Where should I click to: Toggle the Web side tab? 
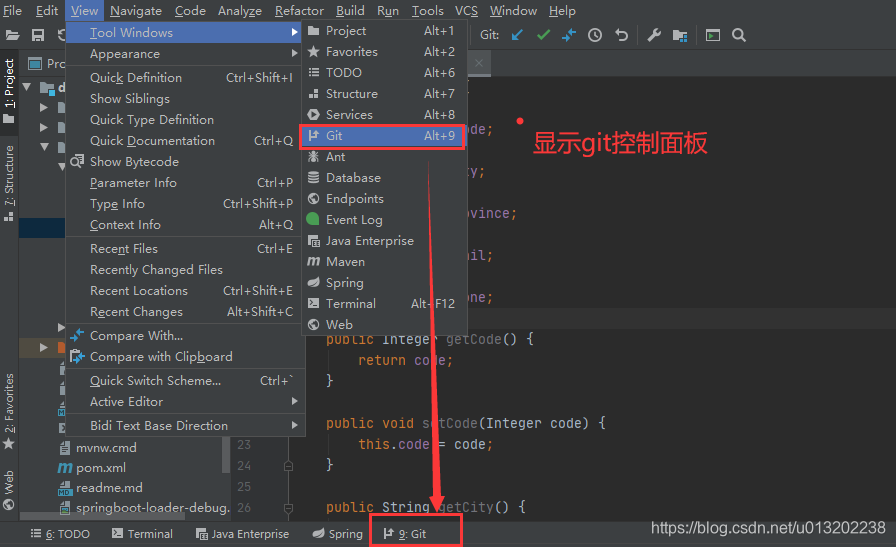point(9,490)
